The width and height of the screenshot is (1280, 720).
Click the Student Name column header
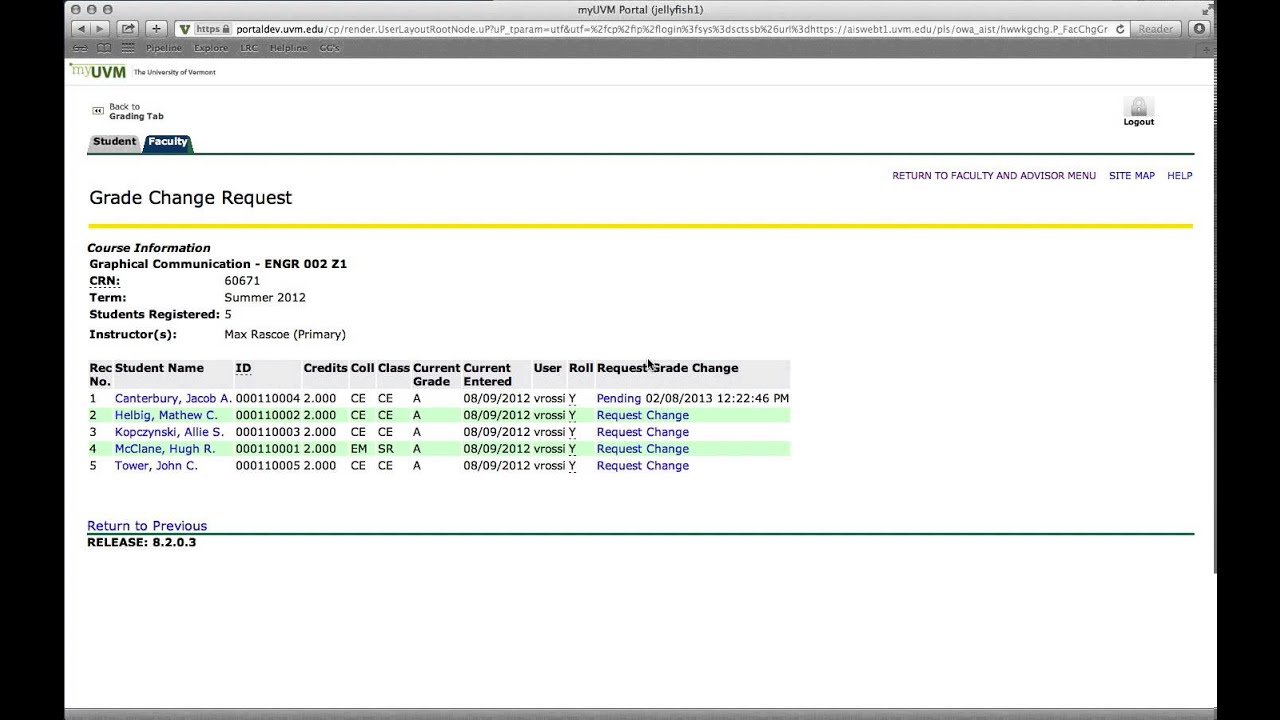(x=159, y=368)
